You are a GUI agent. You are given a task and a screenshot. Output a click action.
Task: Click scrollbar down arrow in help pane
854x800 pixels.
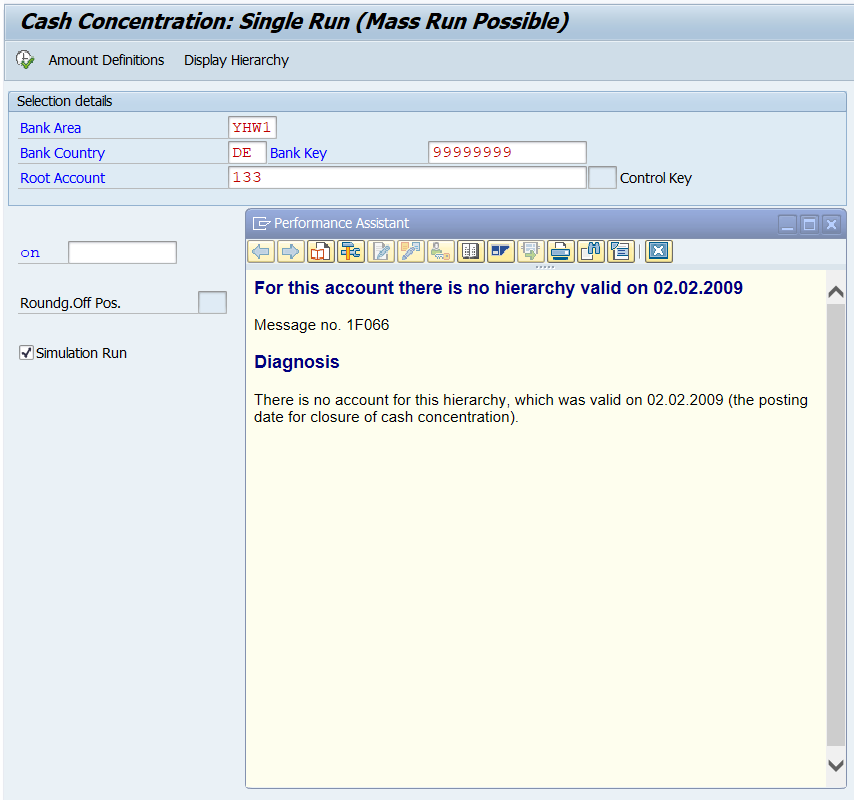click(835, 765)
